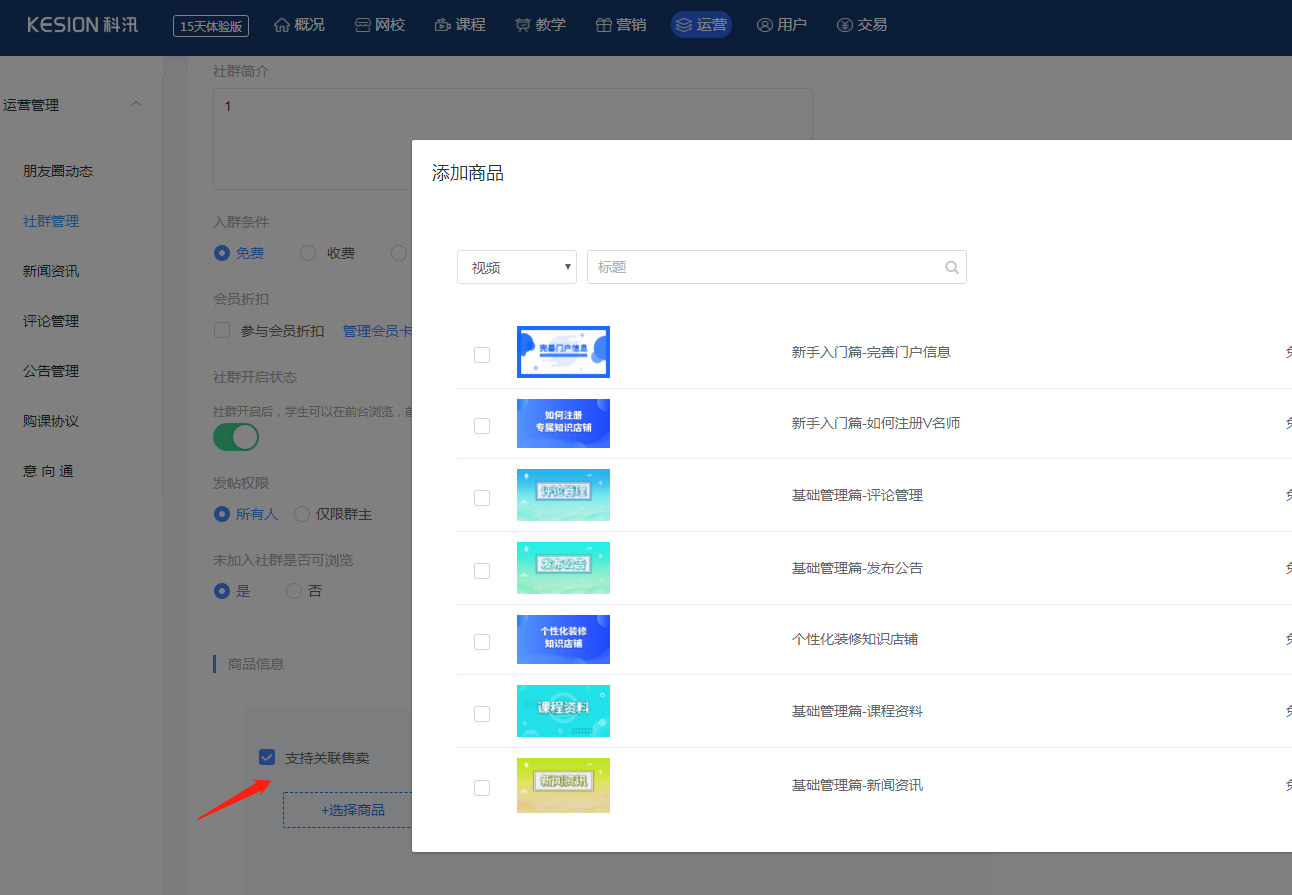Click the KESION logo
Viewport: 1292px width, 895px height.
pos(82,25)
